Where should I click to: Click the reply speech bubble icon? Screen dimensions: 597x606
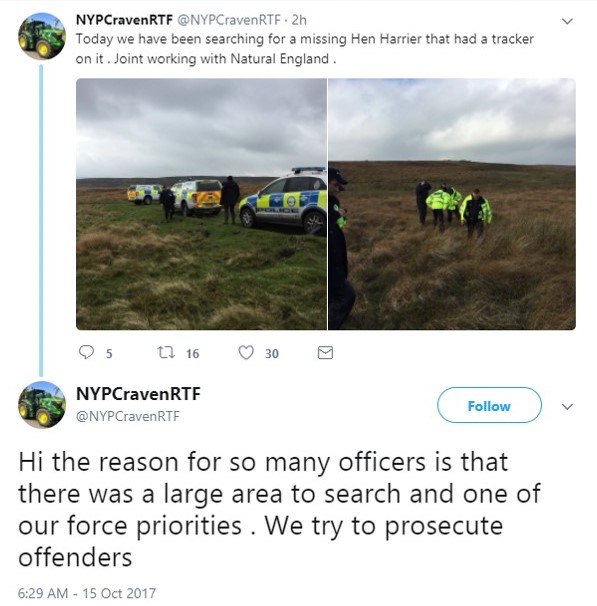coord(86,352)
